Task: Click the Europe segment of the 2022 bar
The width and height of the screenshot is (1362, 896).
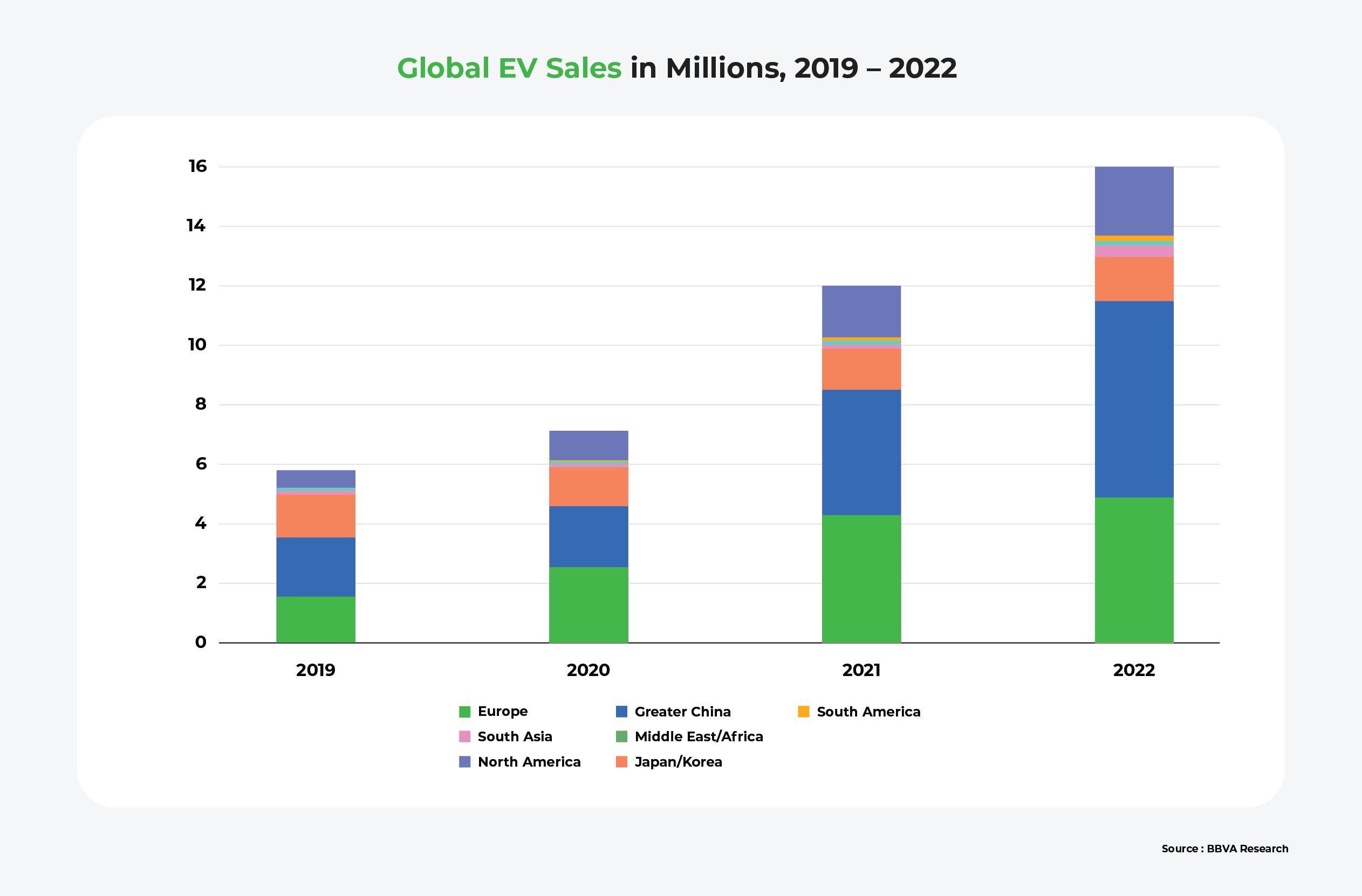Action: coord(1134,569)
